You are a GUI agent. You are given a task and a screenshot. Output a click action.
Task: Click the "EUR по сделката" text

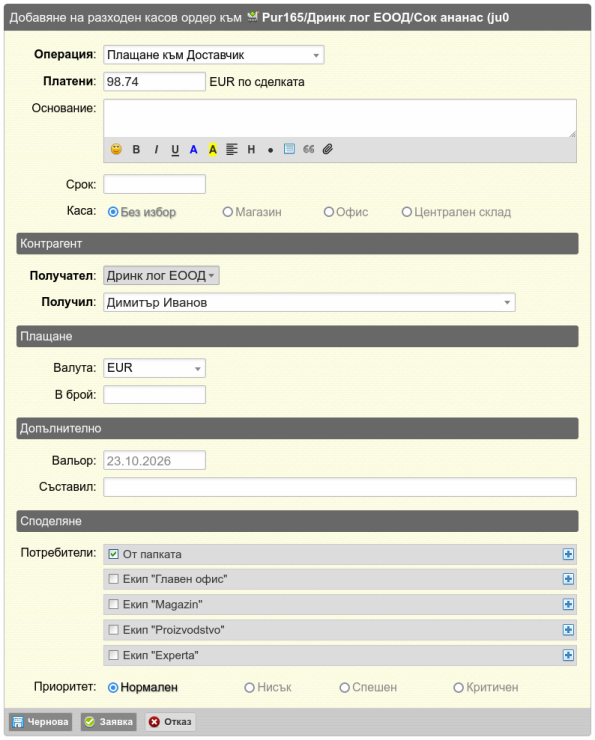[257, 82]
